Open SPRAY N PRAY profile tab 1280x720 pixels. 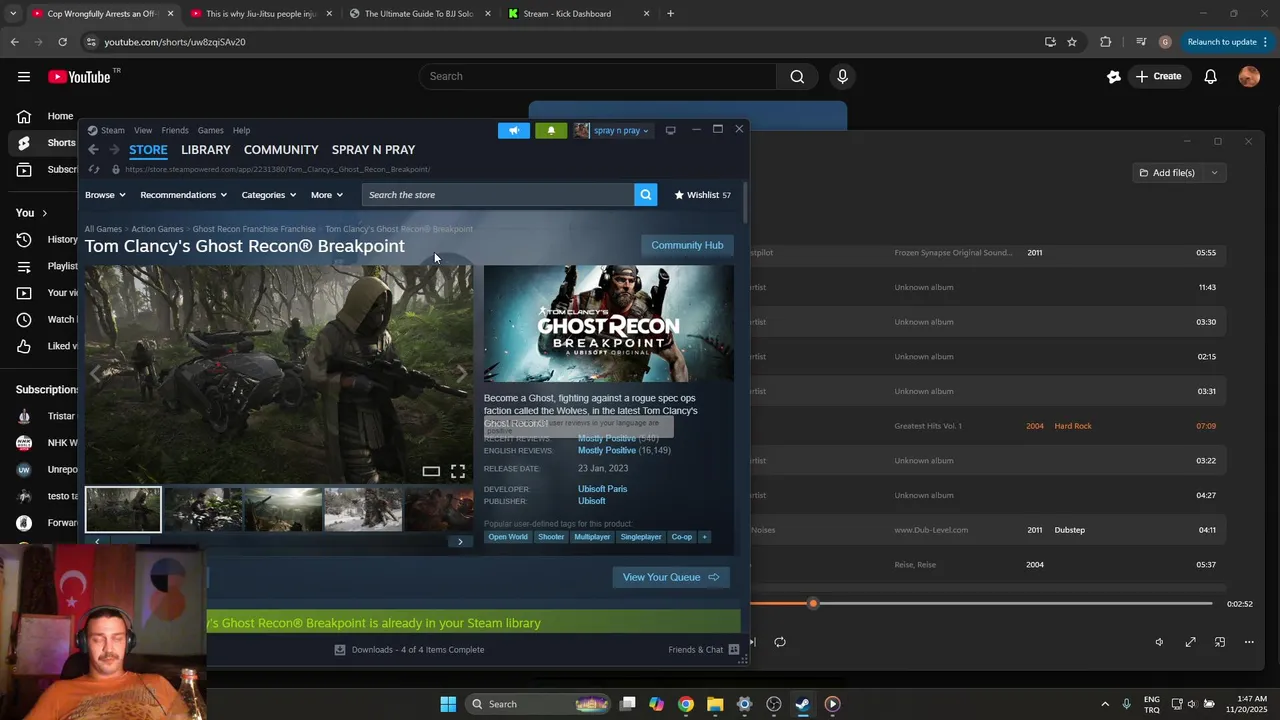click(373, 150)
